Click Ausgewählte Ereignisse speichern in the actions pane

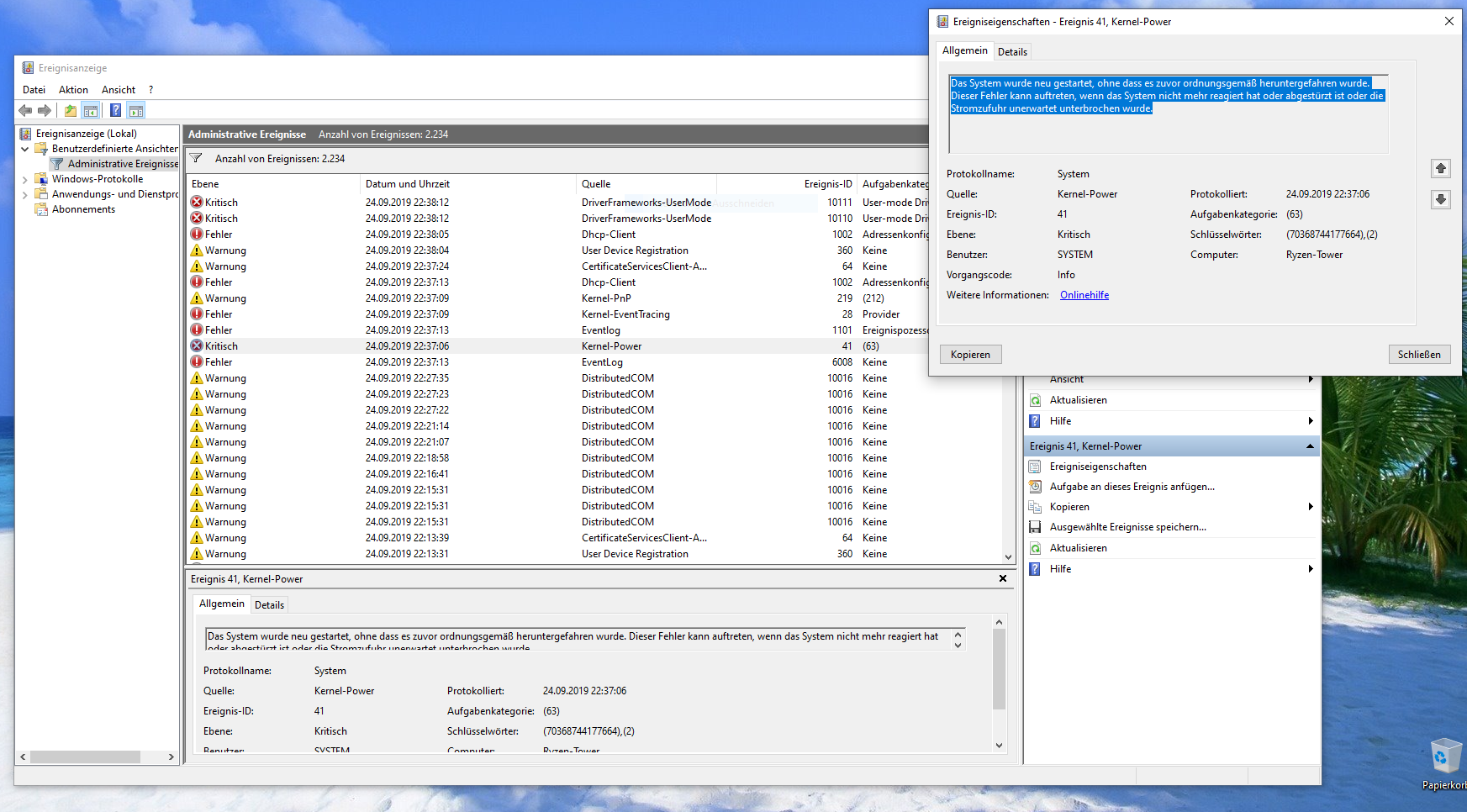point(1127,527)
